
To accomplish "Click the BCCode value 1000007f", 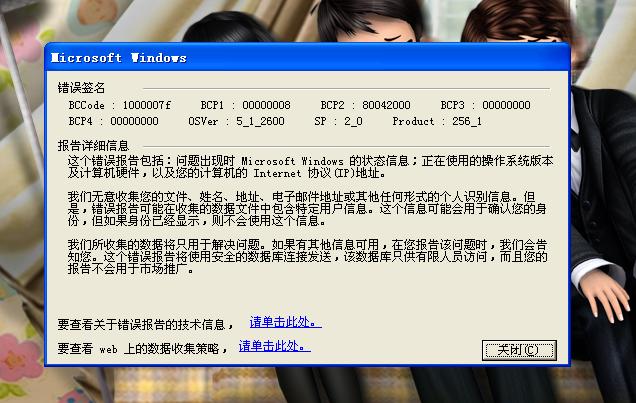I will click(x=147, y=105).
